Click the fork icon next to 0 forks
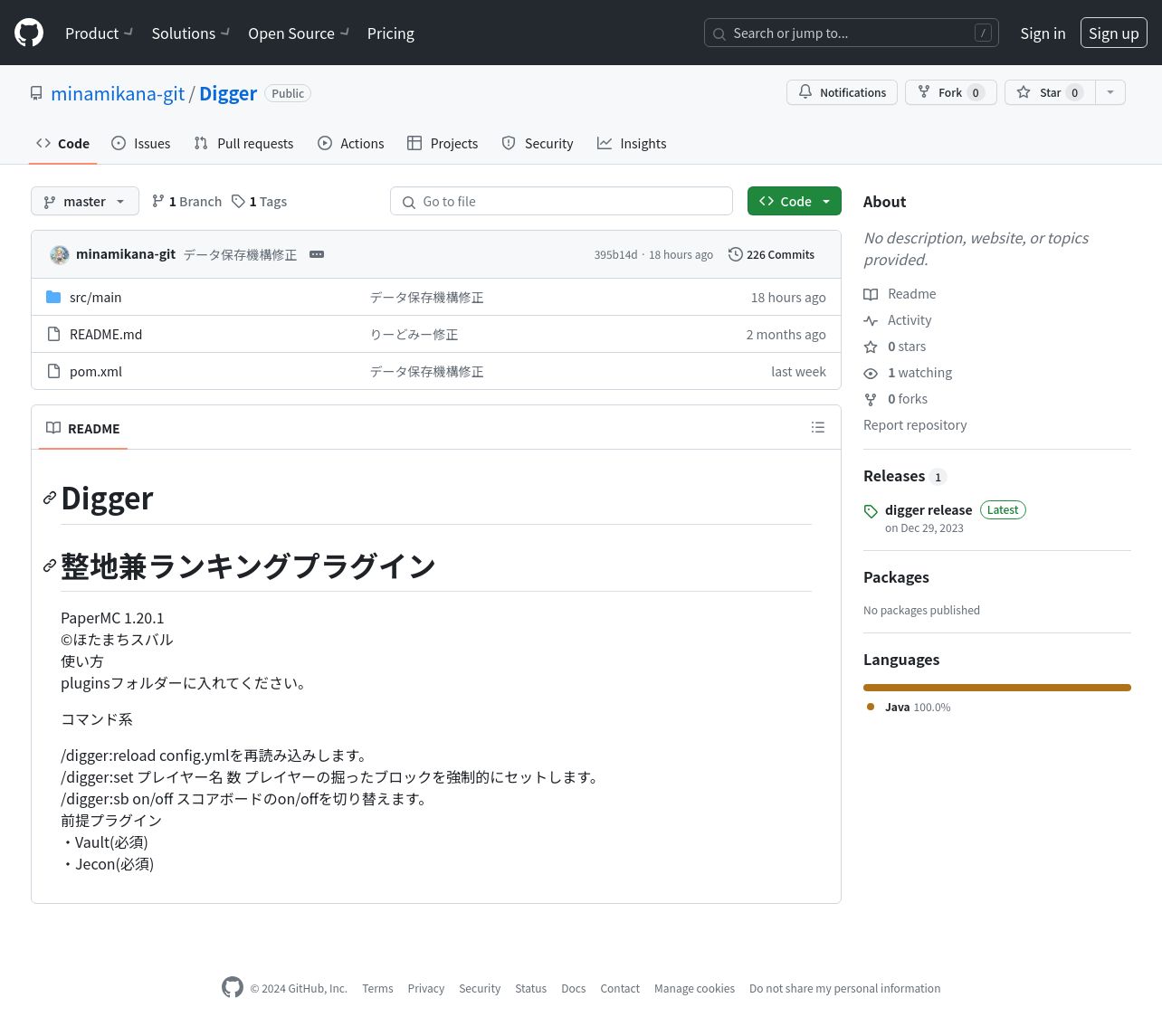1162x1036 pixels. (x=871, y=399)
